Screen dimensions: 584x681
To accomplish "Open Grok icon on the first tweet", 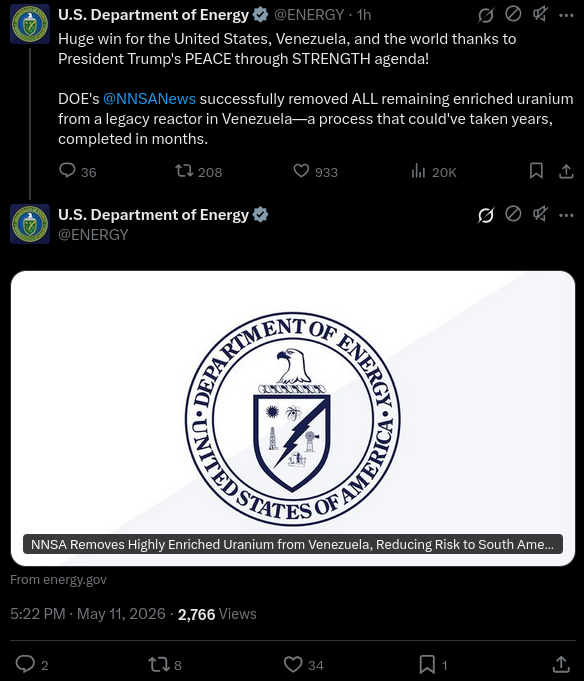I will tap(485, 15).
